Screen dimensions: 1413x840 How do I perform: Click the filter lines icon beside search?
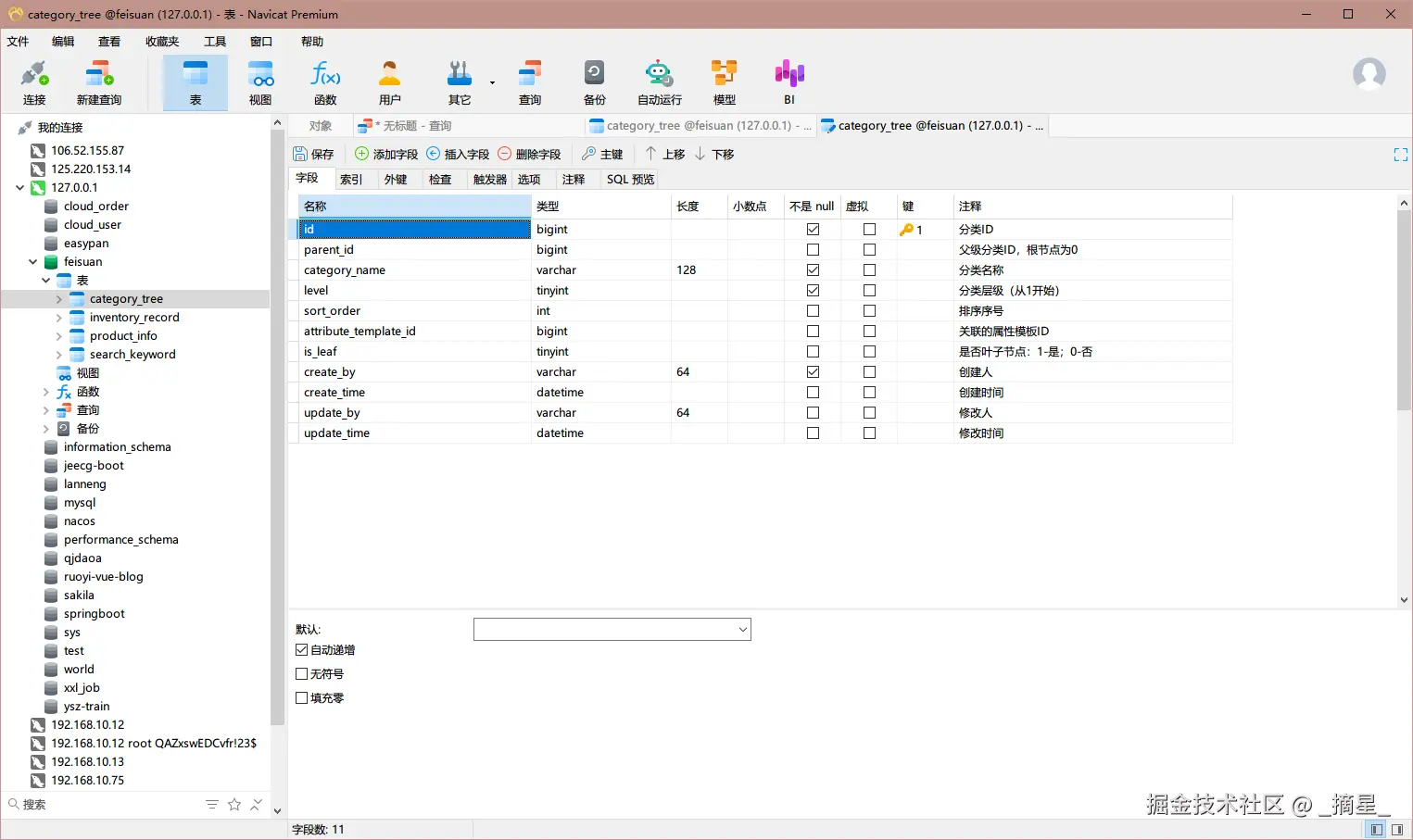click(x=212, y=805)
